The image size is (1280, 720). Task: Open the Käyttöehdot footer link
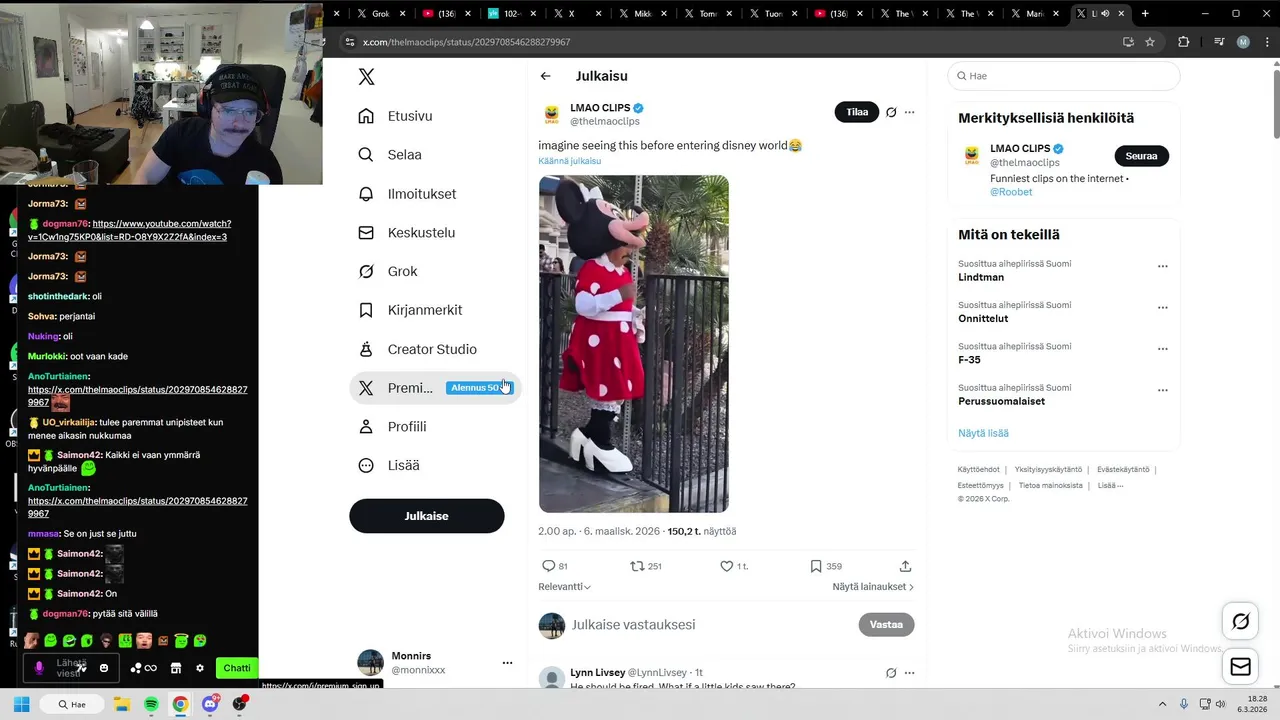pos(978,469)
